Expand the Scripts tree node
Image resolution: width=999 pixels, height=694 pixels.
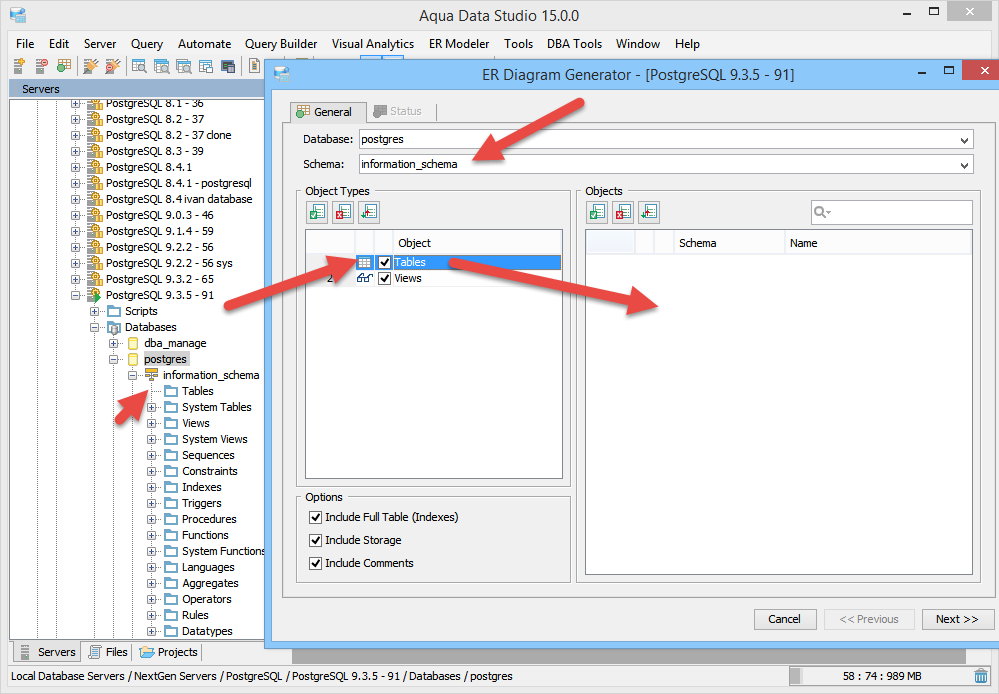[x=95, y=311]
